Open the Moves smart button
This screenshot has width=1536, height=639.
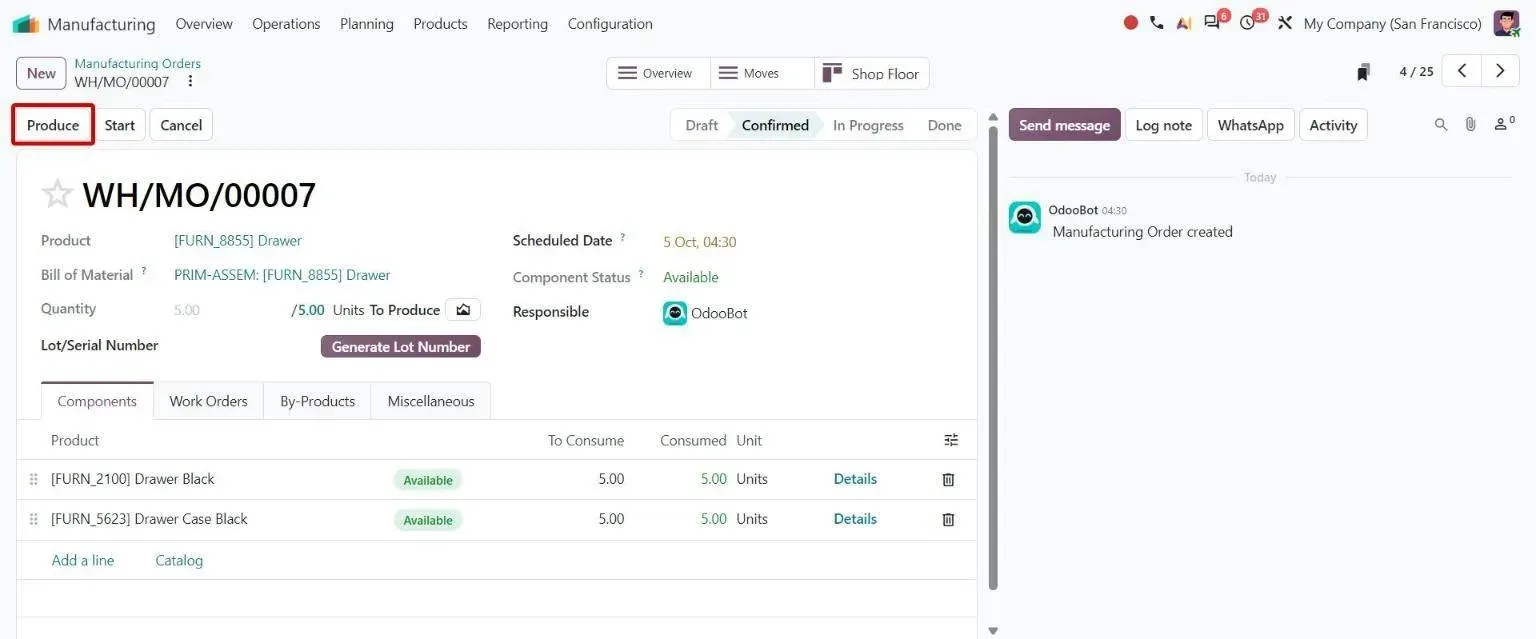coord(762,73)
